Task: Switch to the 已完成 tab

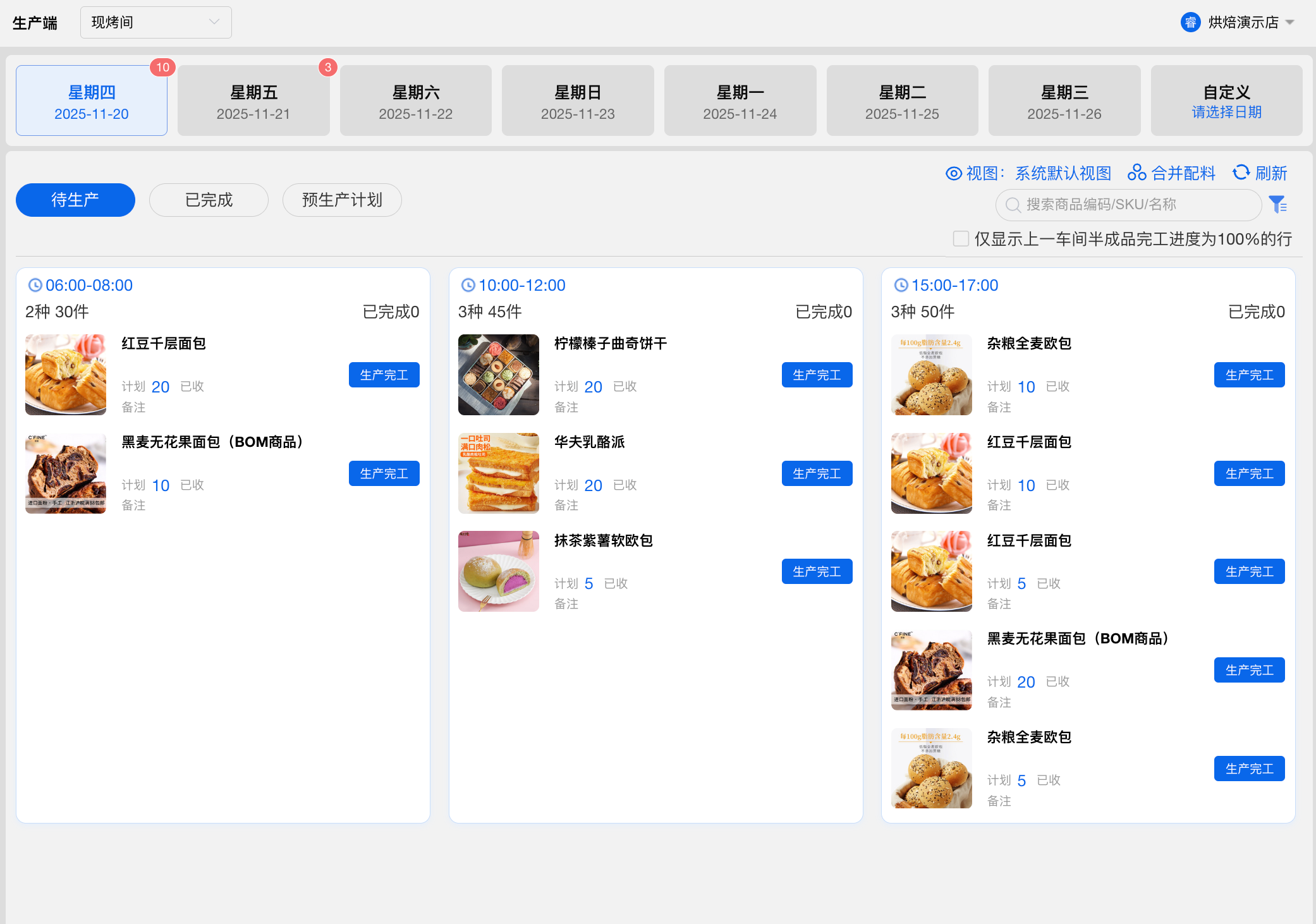Action: pos(209,200)
